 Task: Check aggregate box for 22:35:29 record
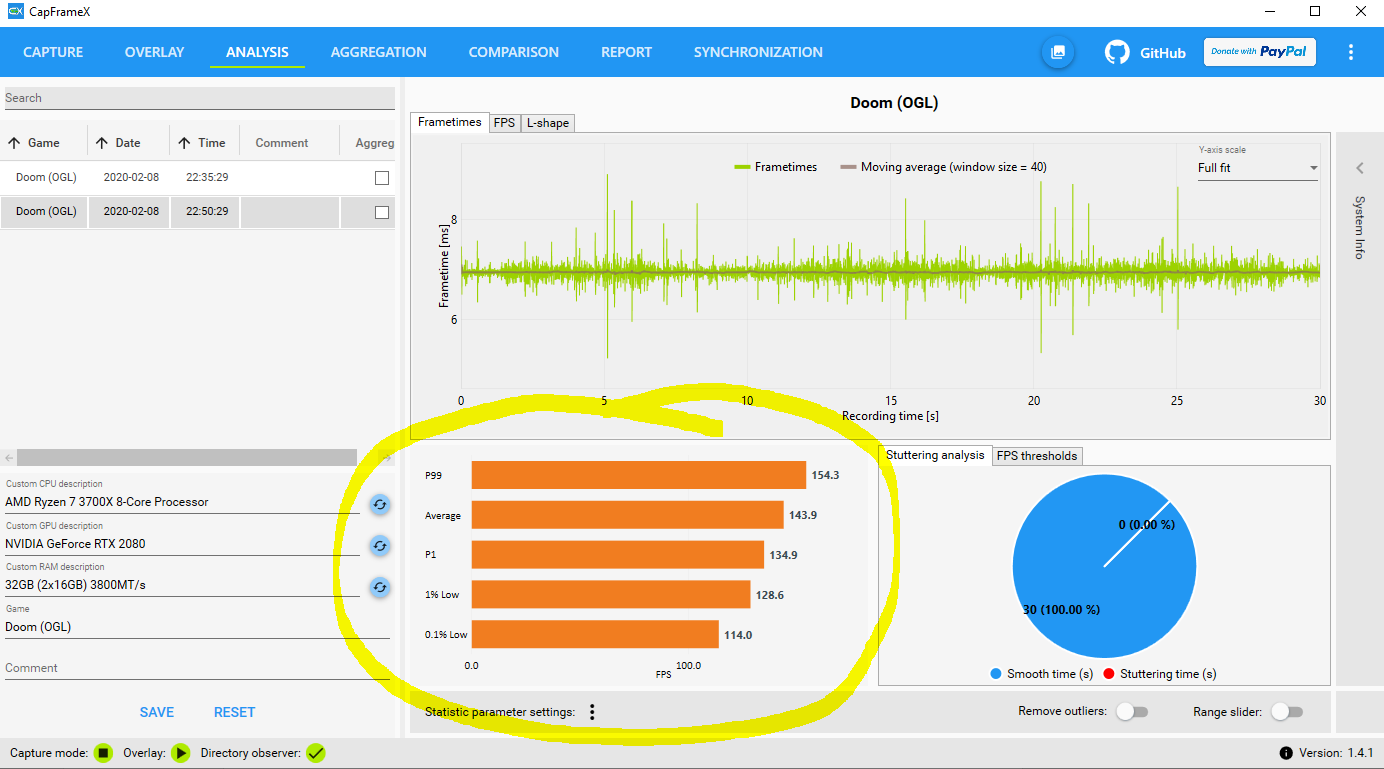point(382,178)
